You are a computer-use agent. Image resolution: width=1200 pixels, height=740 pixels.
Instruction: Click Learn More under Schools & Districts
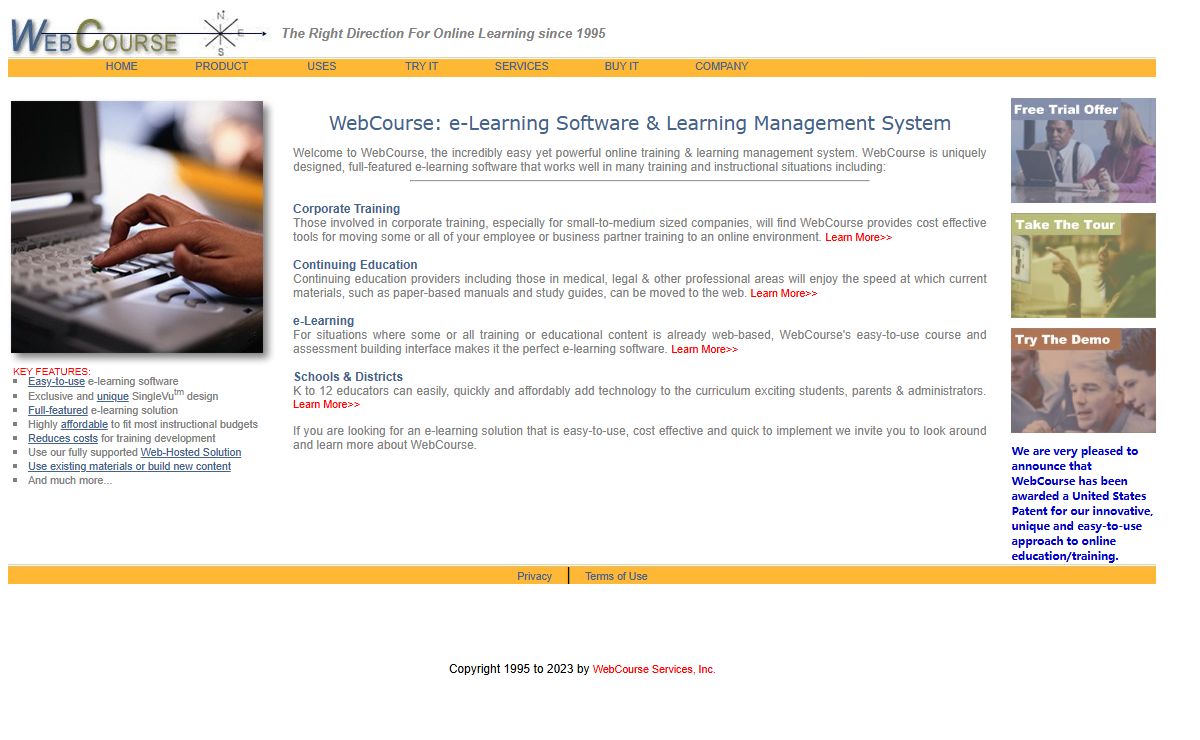pyautogui.click(x=326, y=405)
